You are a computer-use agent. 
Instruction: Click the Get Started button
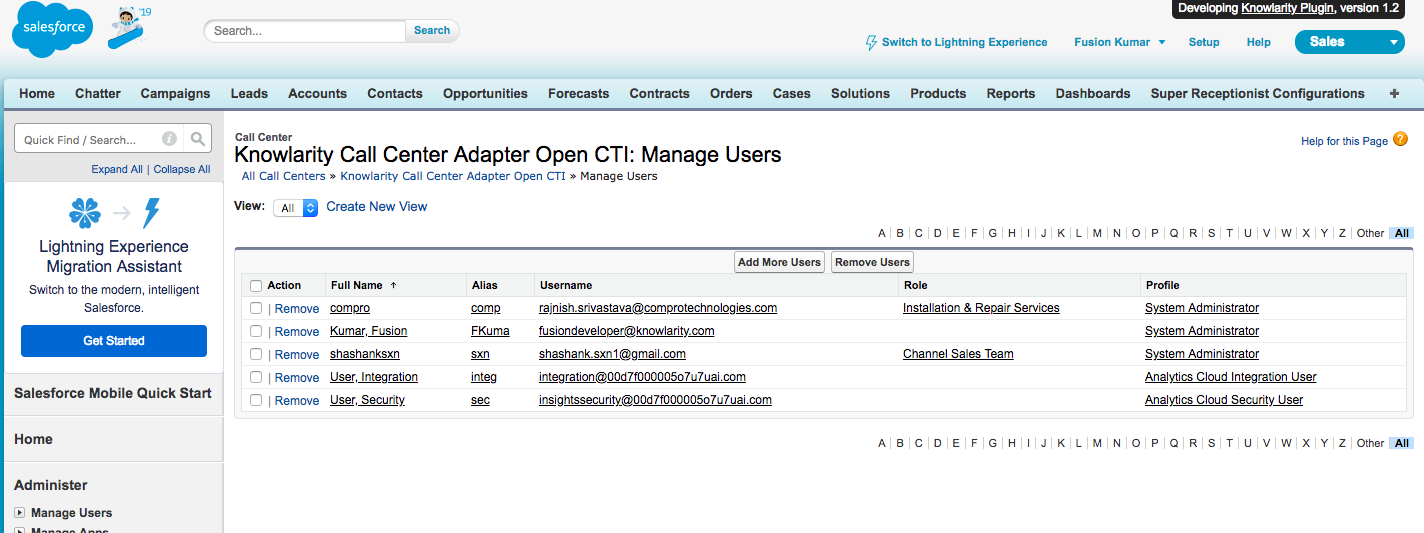click(114, 341)
